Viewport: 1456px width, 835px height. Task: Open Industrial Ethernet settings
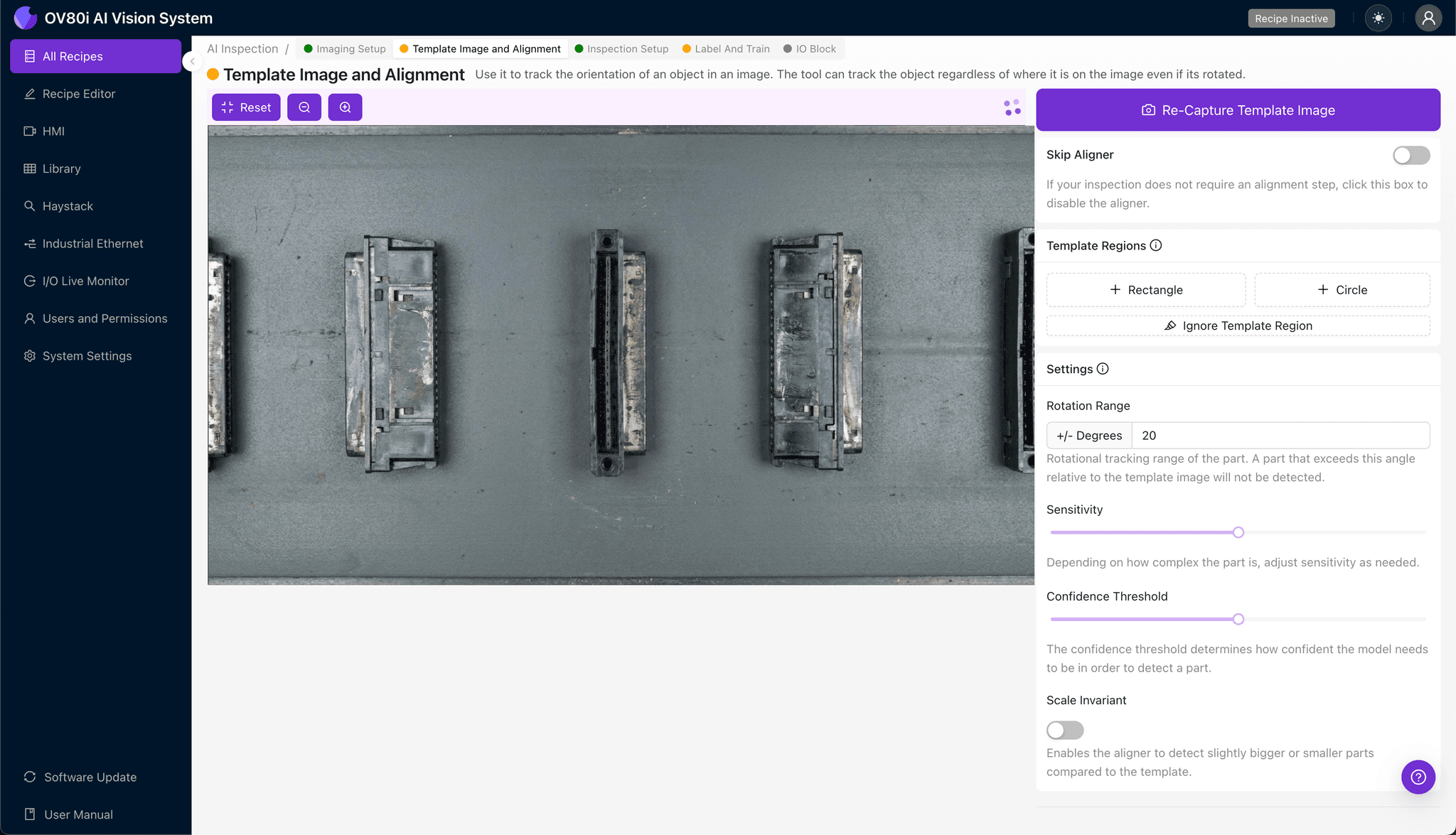95,244
